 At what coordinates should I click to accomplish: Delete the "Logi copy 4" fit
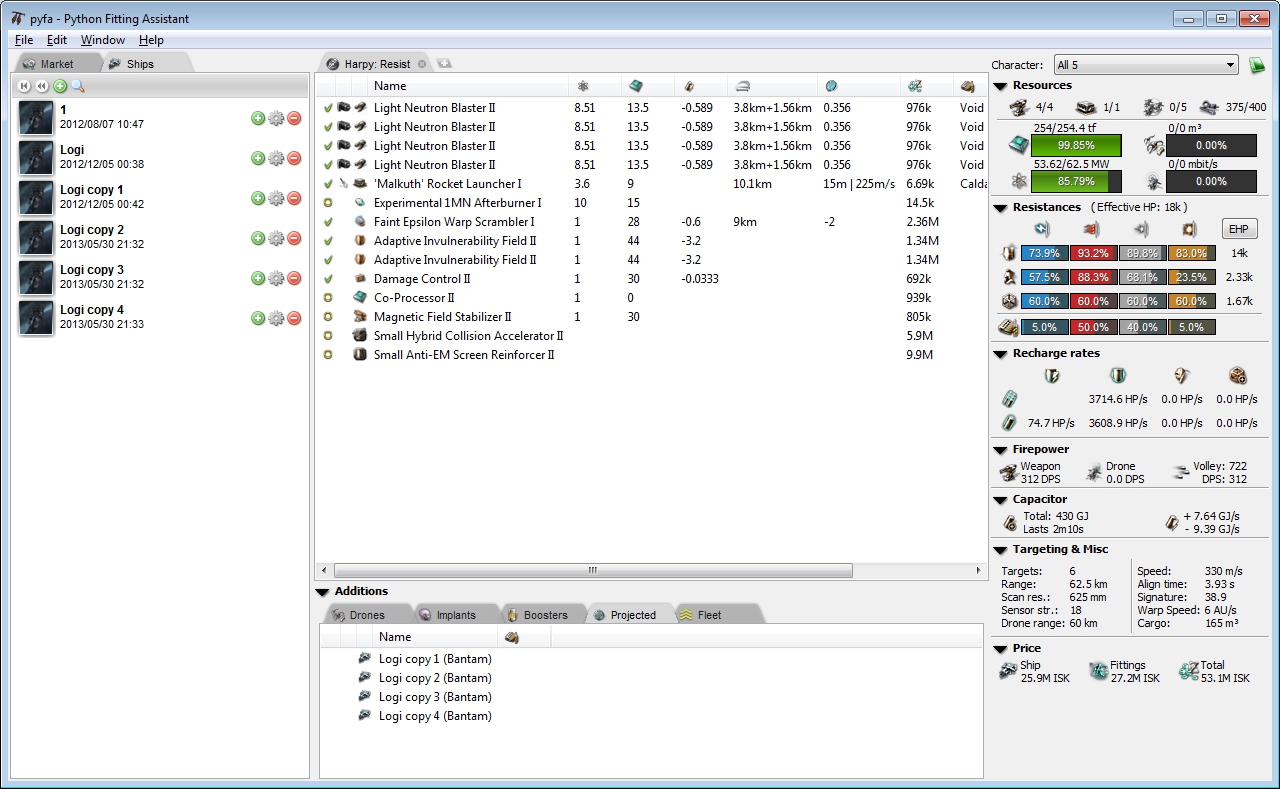tap(294, 318)
